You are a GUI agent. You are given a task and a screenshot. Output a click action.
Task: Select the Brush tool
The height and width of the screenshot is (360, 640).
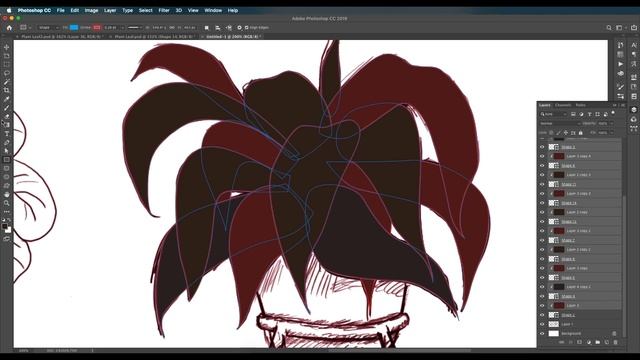tap(7, 108)
